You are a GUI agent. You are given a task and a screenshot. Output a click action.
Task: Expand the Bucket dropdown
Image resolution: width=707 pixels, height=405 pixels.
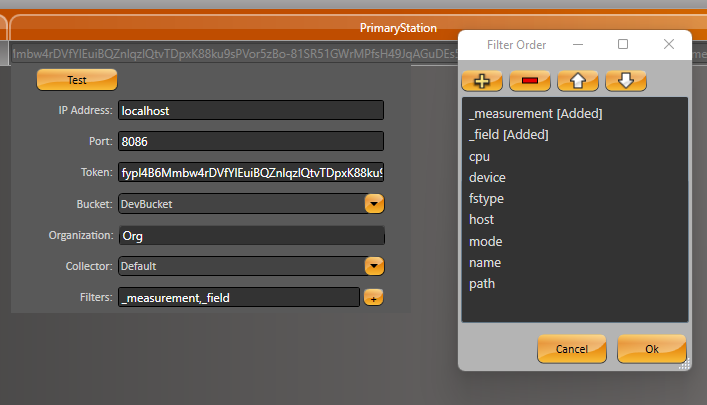coord(373,204)
